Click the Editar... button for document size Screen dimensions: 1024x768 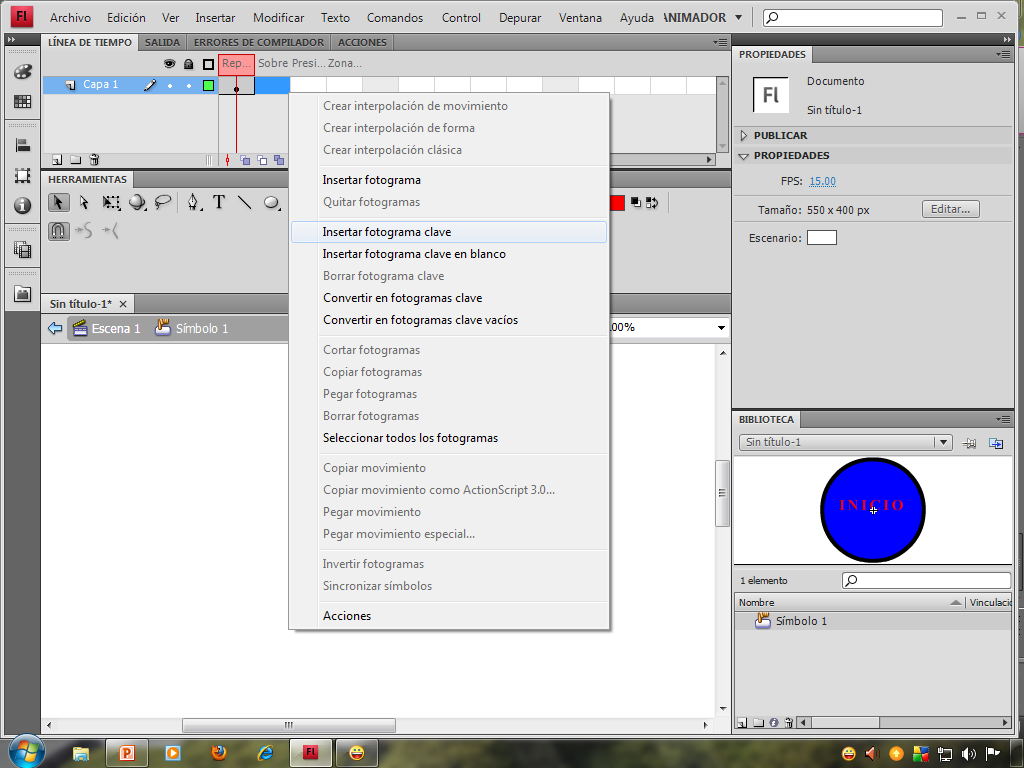pos(950,209)
